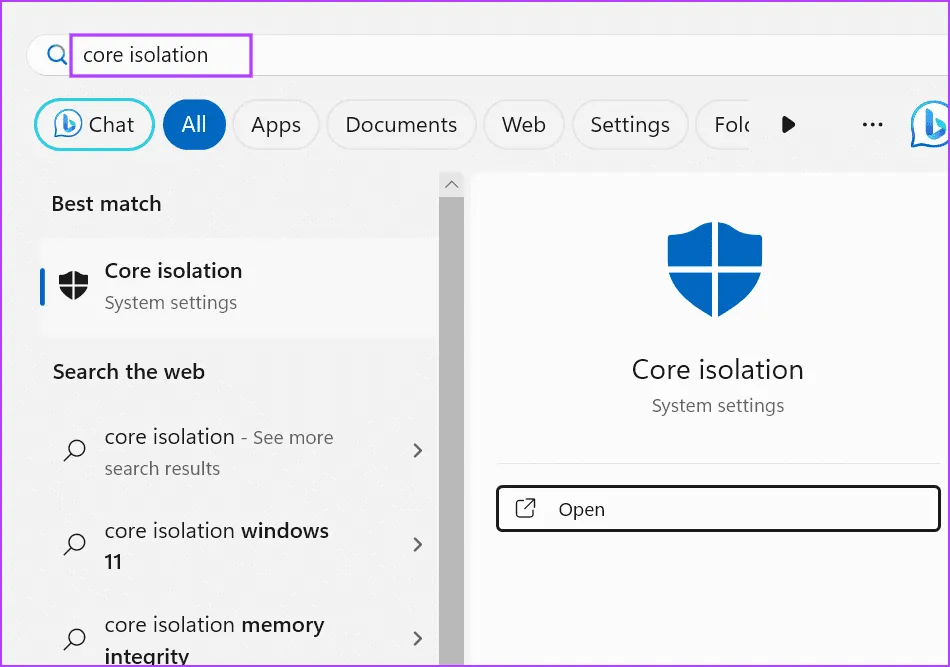Click the three-dots more options icon
The height and width of the screenshot is (667, 950).
872,125
